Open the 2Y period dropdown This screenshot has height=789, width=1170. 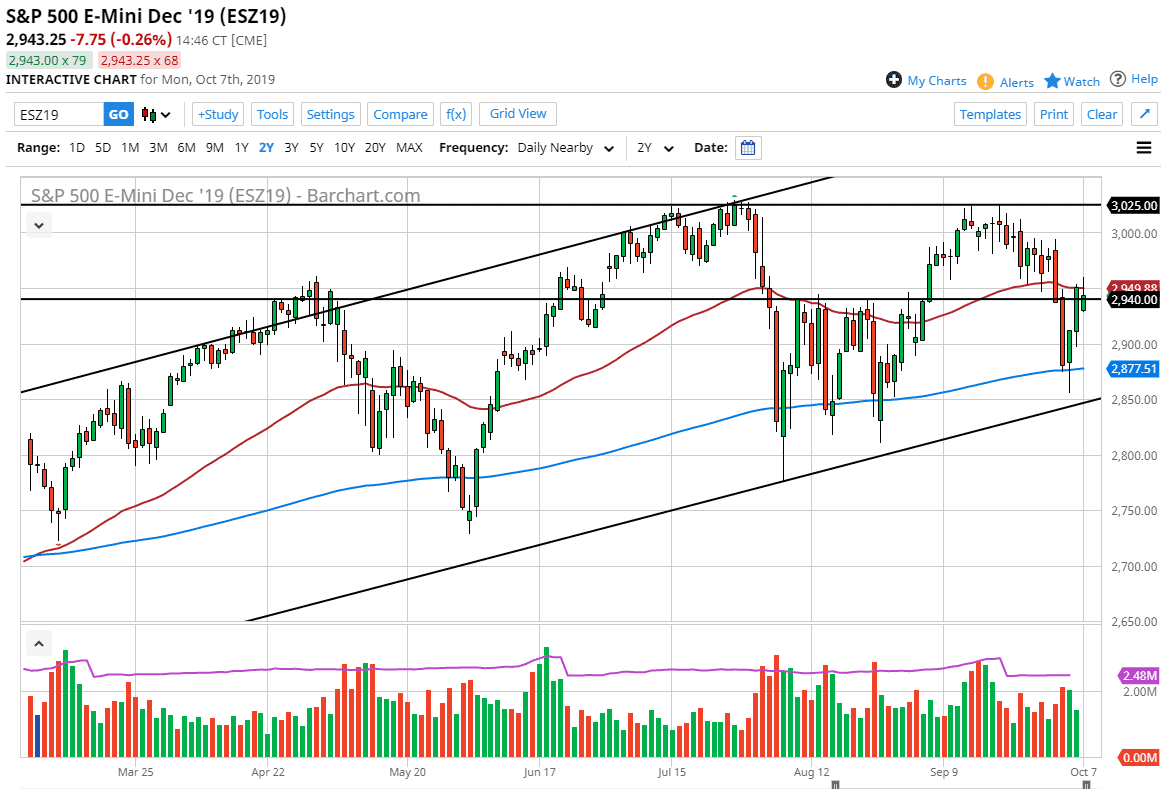(655, 147)
